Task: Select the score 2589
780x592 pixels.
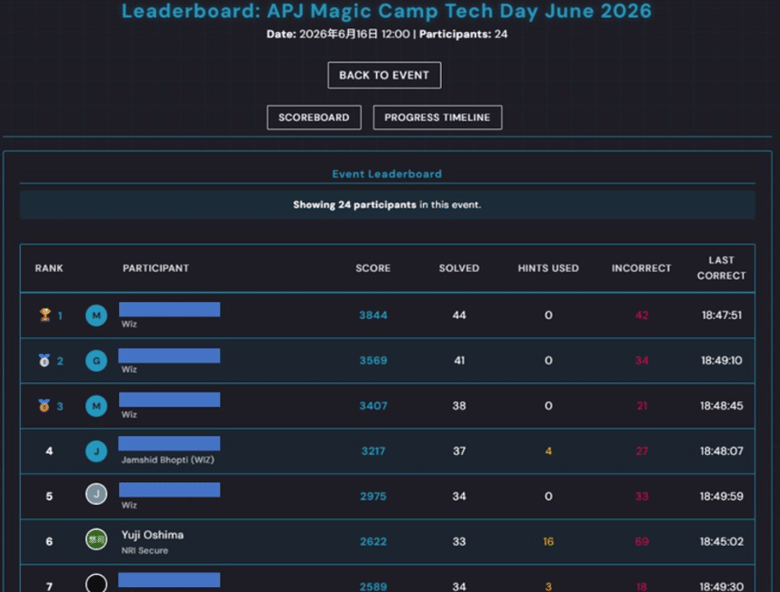Action: click(x=373, y=587)
